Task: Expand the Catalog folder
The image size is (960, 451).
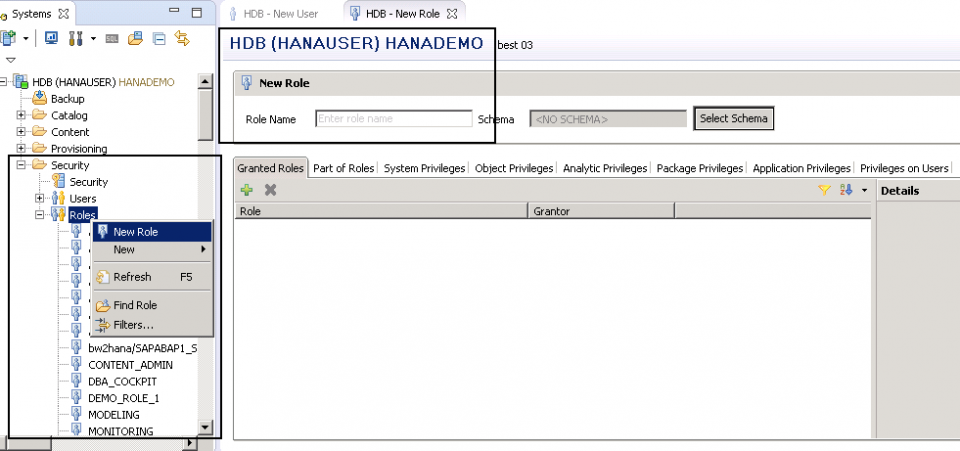Action: (x=21, y=115)
